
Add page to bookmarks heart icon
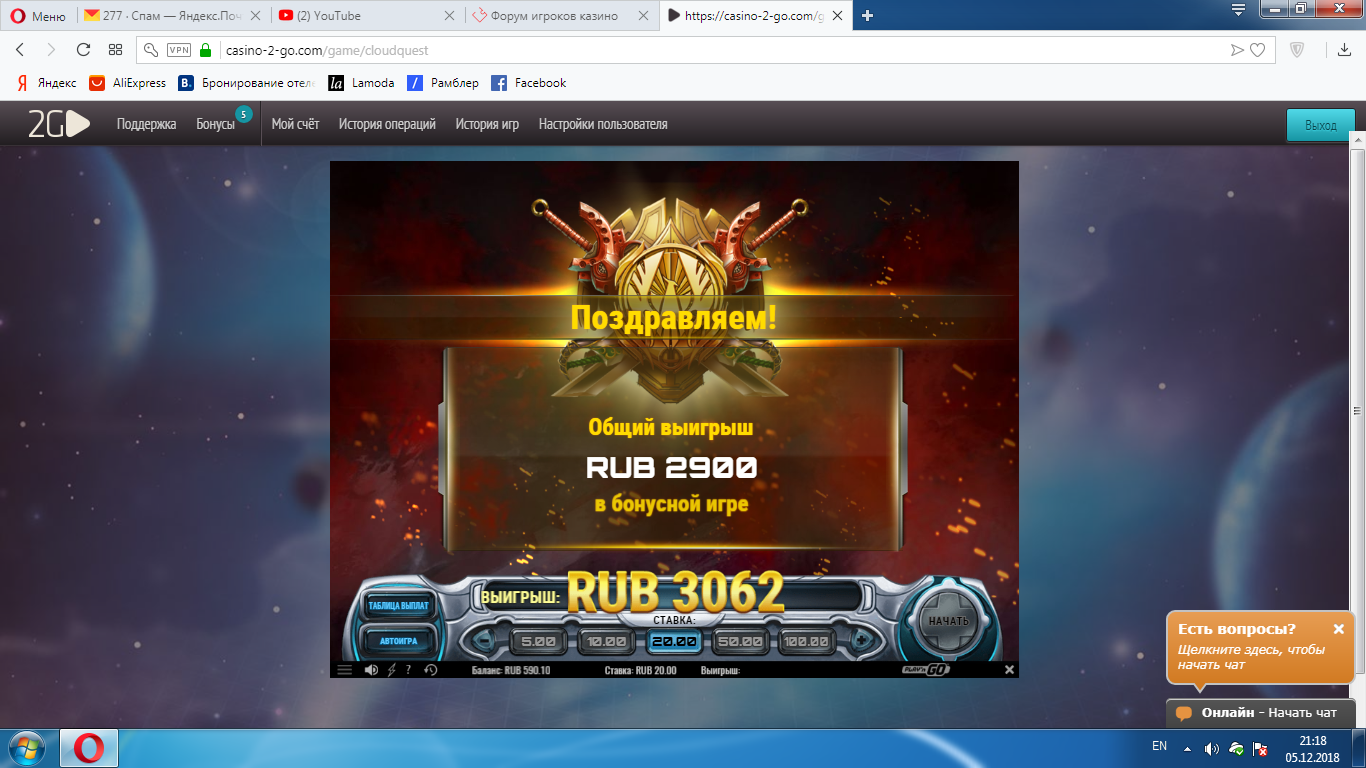click(1258, 50)
